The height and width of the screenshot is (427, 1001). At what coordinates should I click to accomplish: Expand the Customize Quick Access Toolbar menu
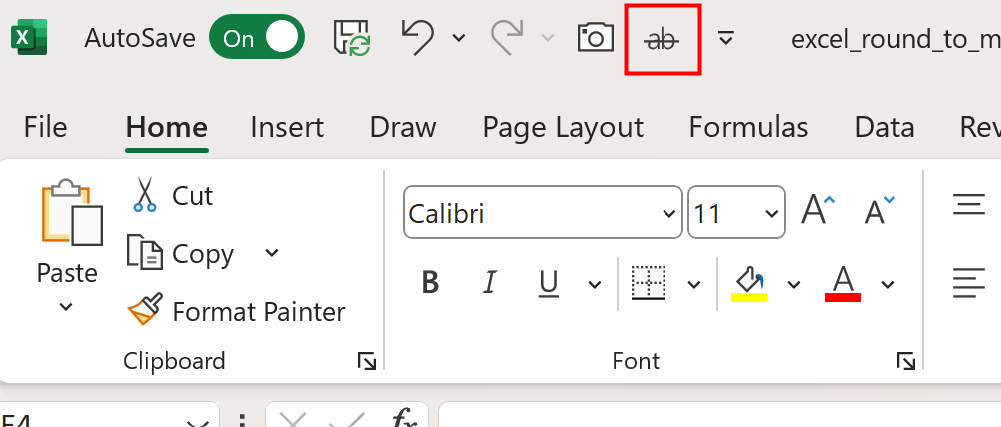727,38
